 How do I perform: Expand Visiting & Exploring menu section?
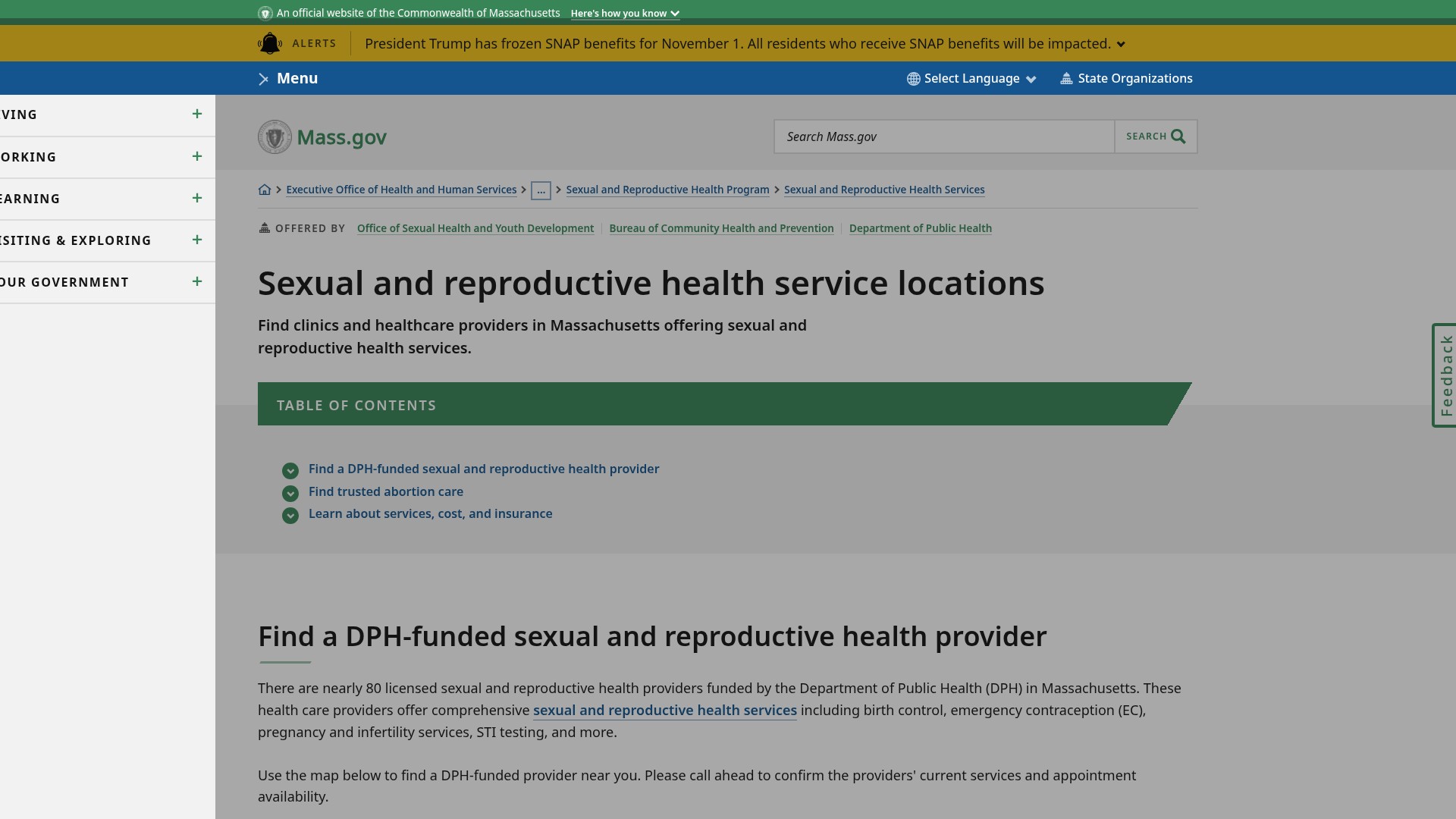click(x=197, y=240)
